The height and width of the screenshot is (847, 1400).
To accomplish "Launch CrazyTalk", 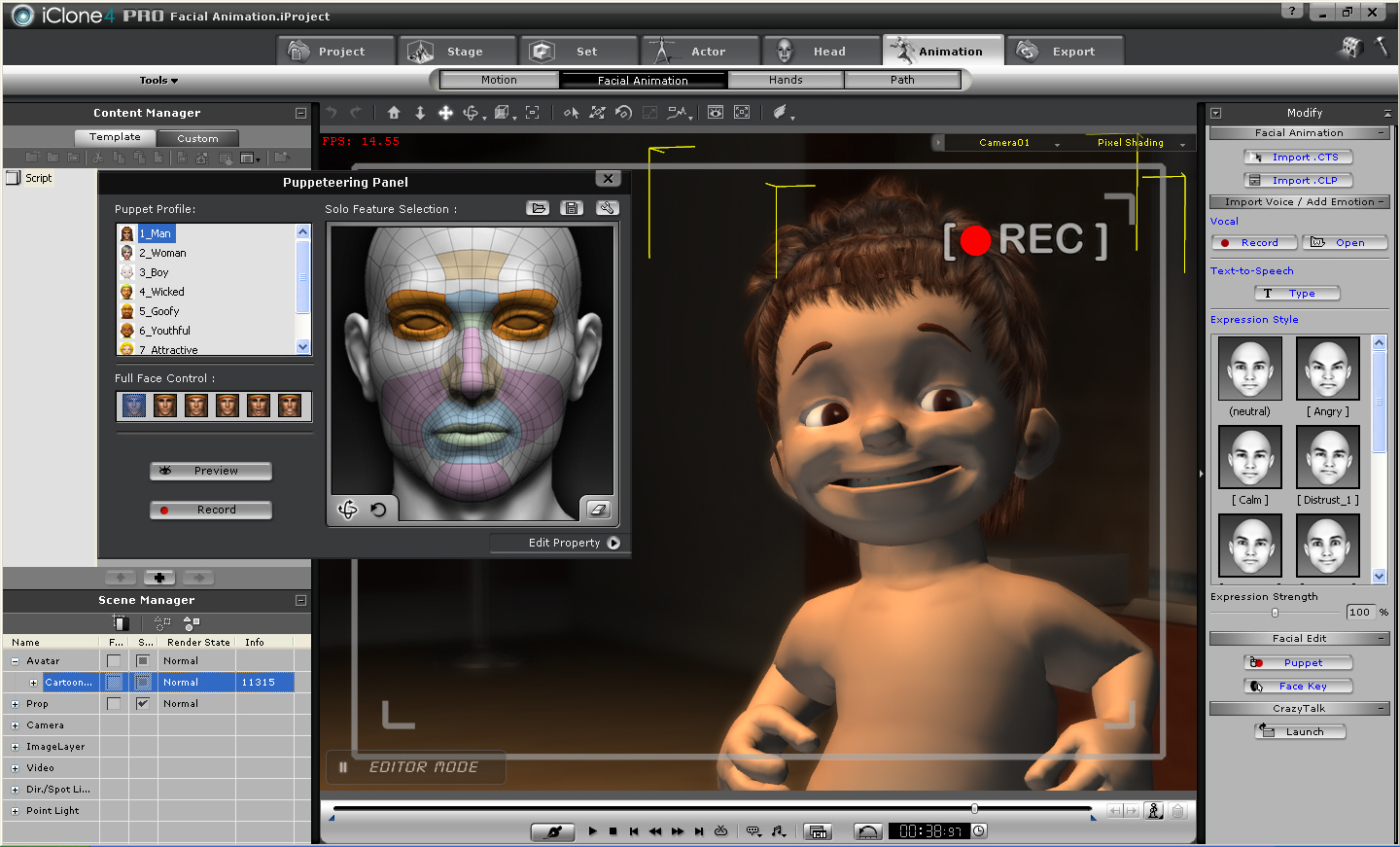I will pyautogui.click(x=1300, y=731).
